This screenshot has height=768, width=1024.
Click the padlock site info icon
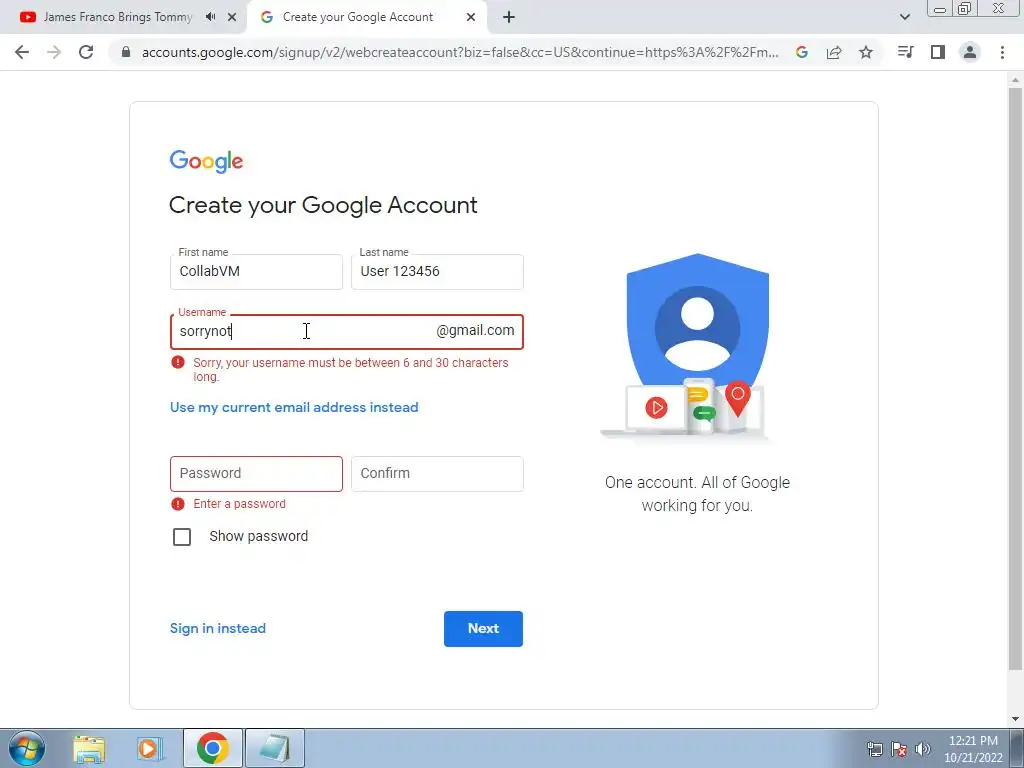126,52
